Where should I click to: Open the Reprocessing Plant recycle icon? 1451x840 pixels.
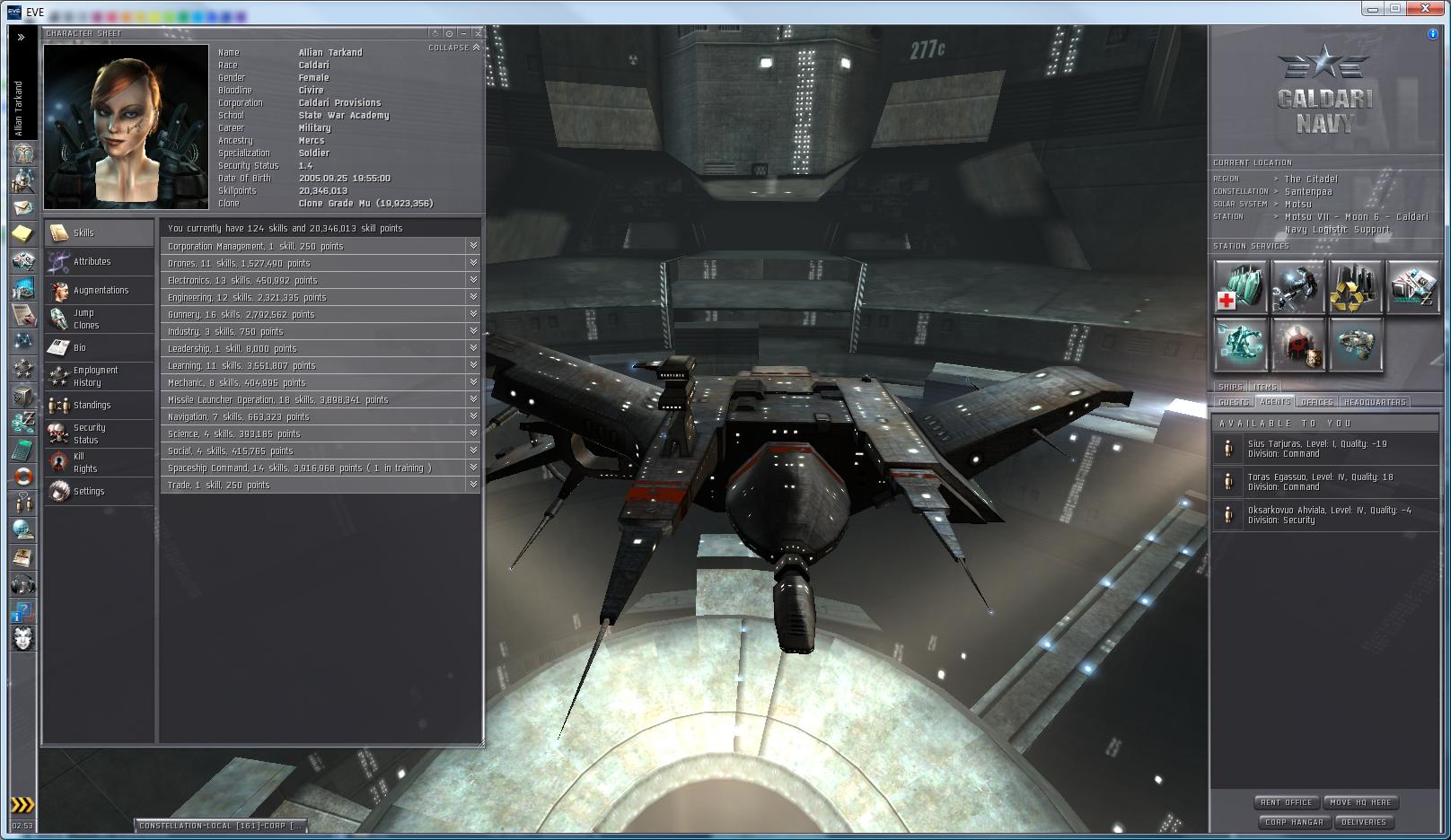(1355, 286)
